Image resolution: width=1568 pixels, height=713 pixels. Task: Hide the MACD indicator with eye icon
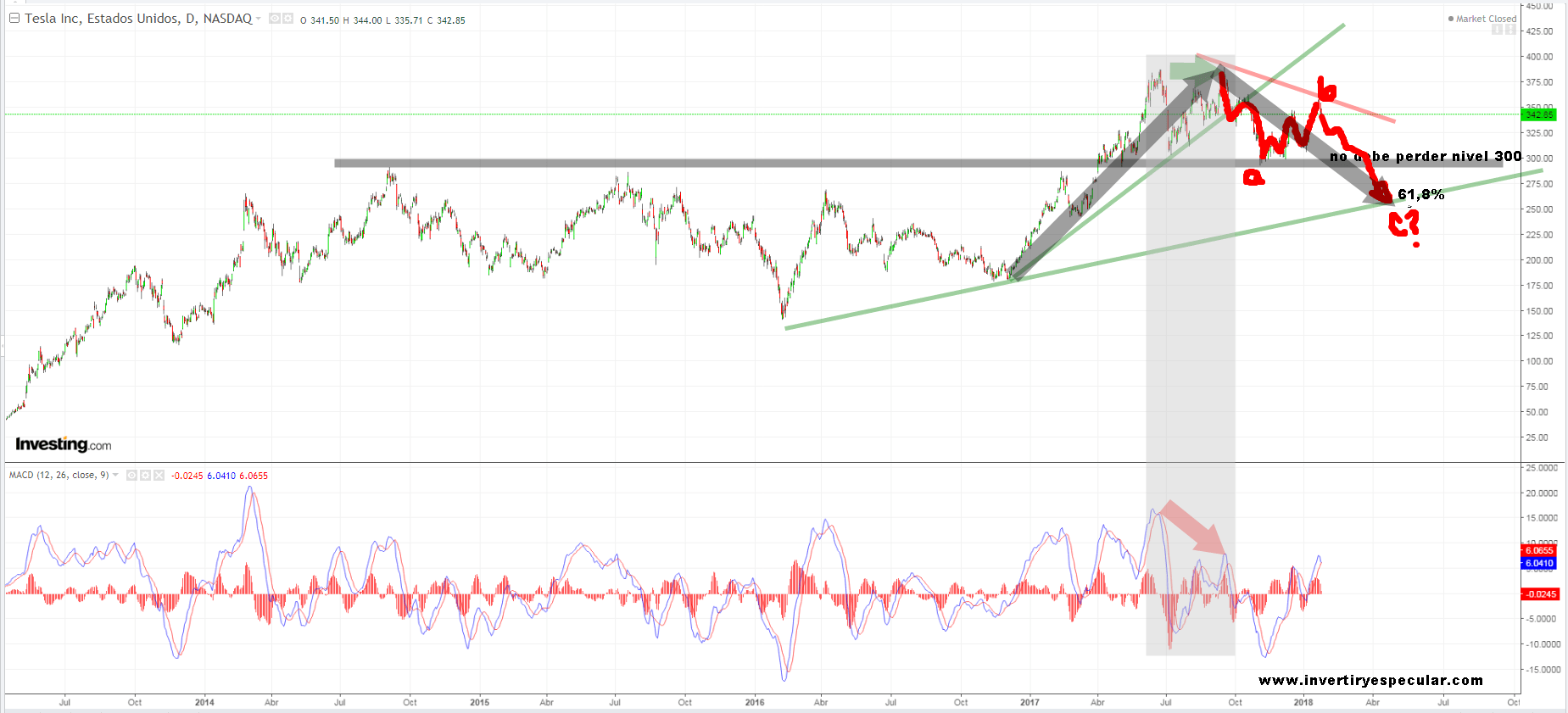tap(131, 476)
